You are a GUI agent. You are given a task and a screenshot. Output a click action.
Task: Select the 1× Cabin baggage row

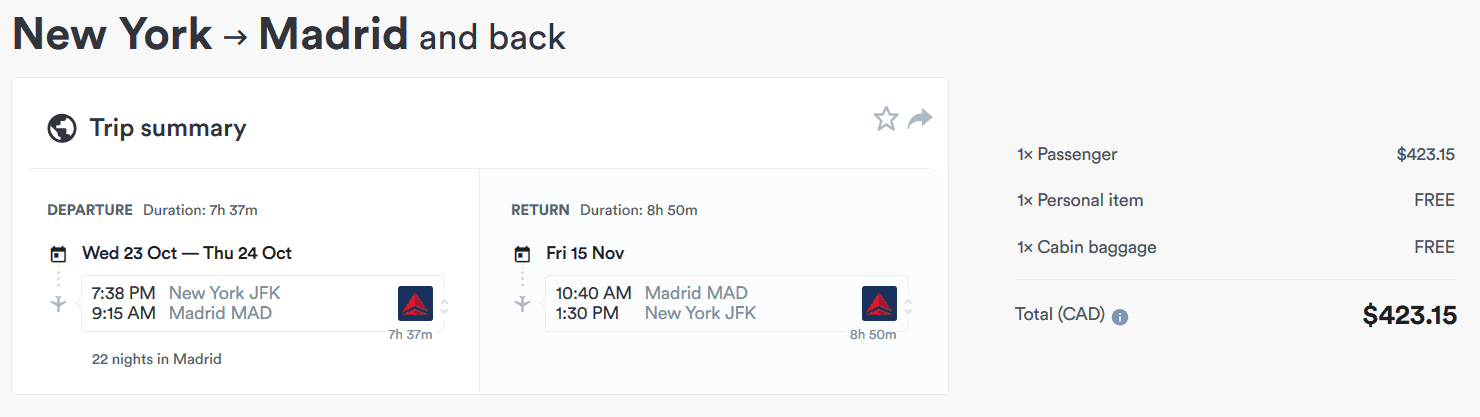coord(1235,247)
